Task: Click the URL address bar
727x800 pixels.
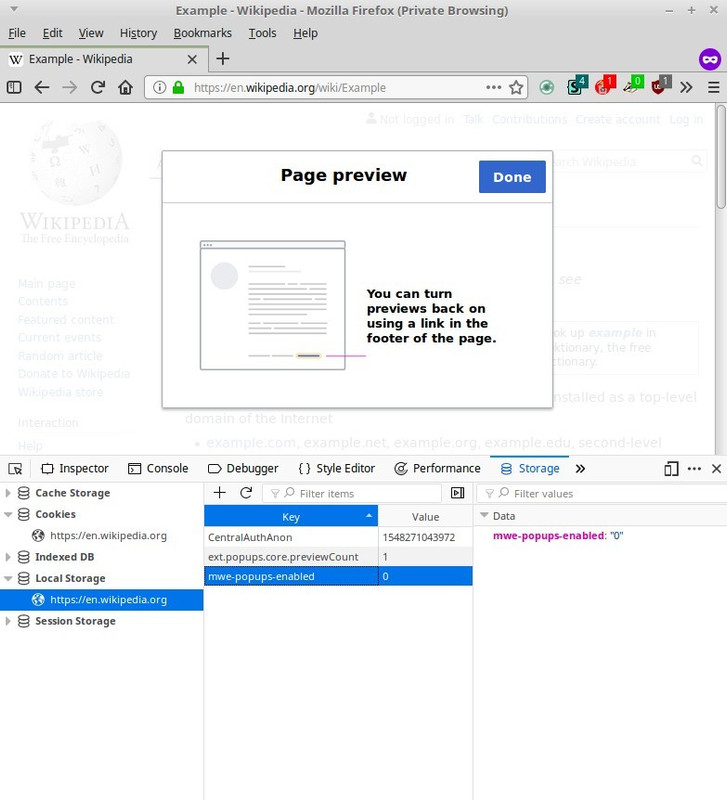Action: (337, 87)
